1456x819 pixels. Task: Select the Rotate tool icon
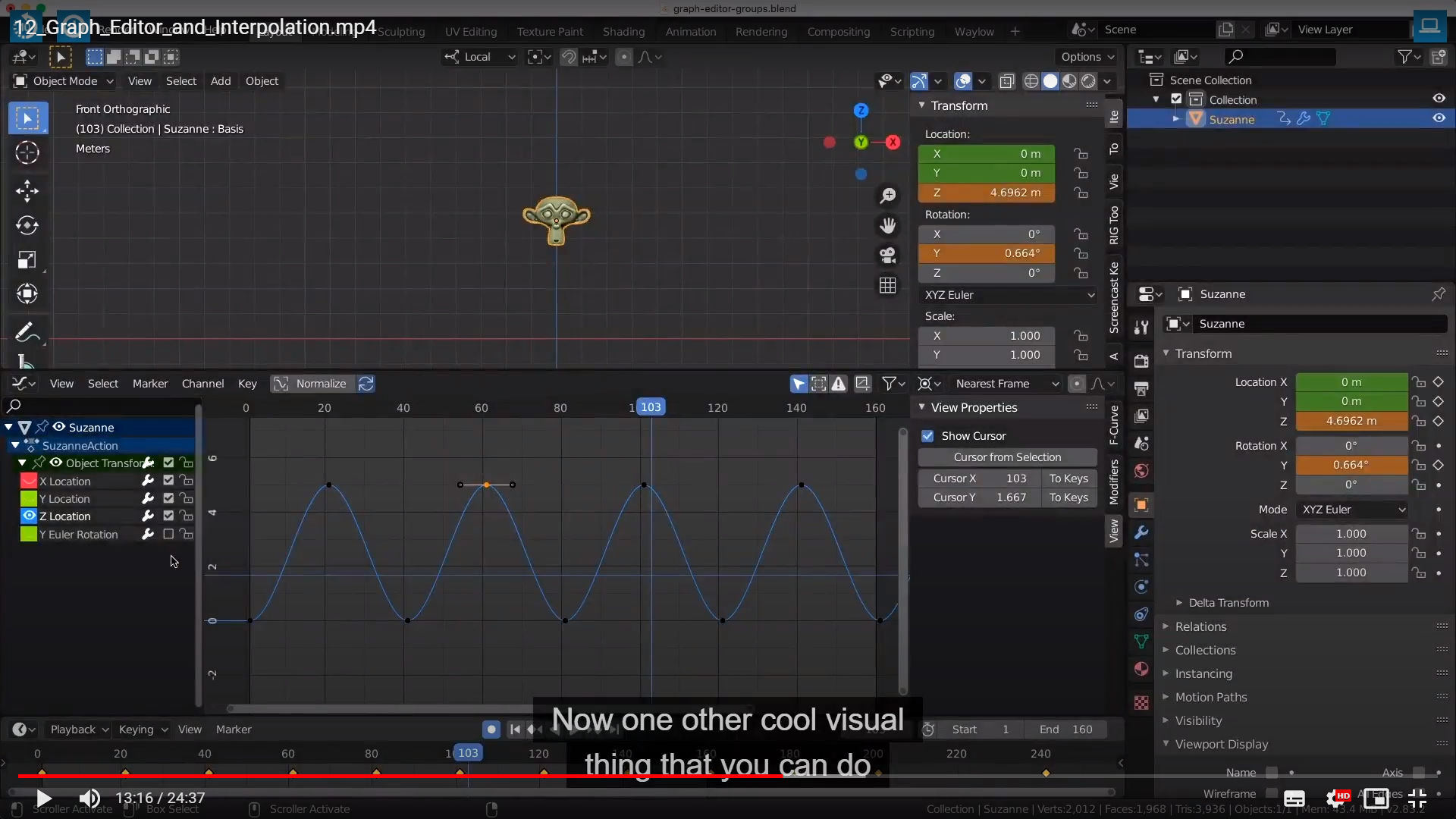coord(27,225)
